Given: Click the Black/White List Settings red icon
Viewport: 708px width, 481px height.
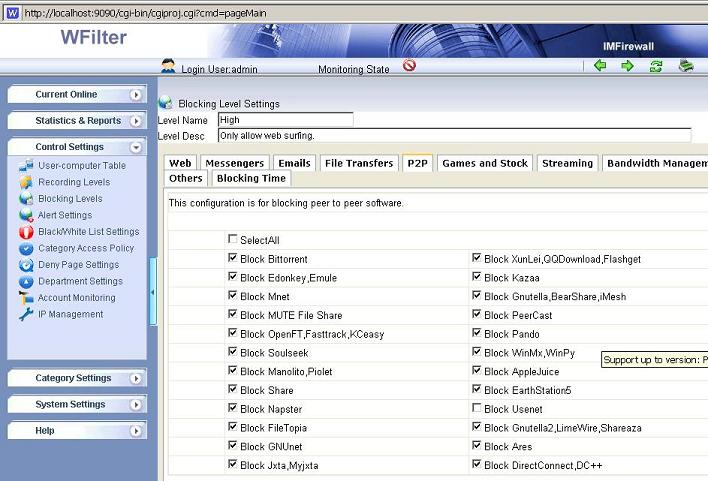Looking at the screenshot, I should coord(26,232).
